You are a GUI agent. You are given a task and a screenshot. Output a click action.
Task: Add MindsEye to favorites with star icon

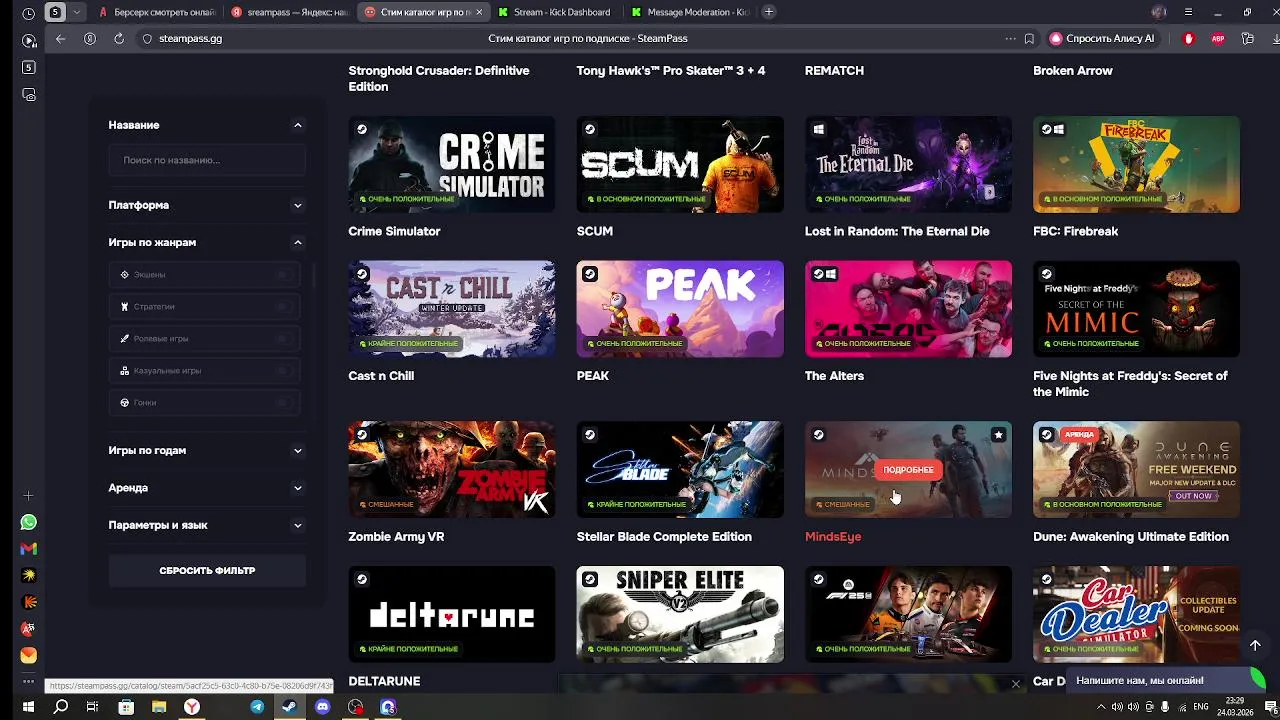[998, 435]
